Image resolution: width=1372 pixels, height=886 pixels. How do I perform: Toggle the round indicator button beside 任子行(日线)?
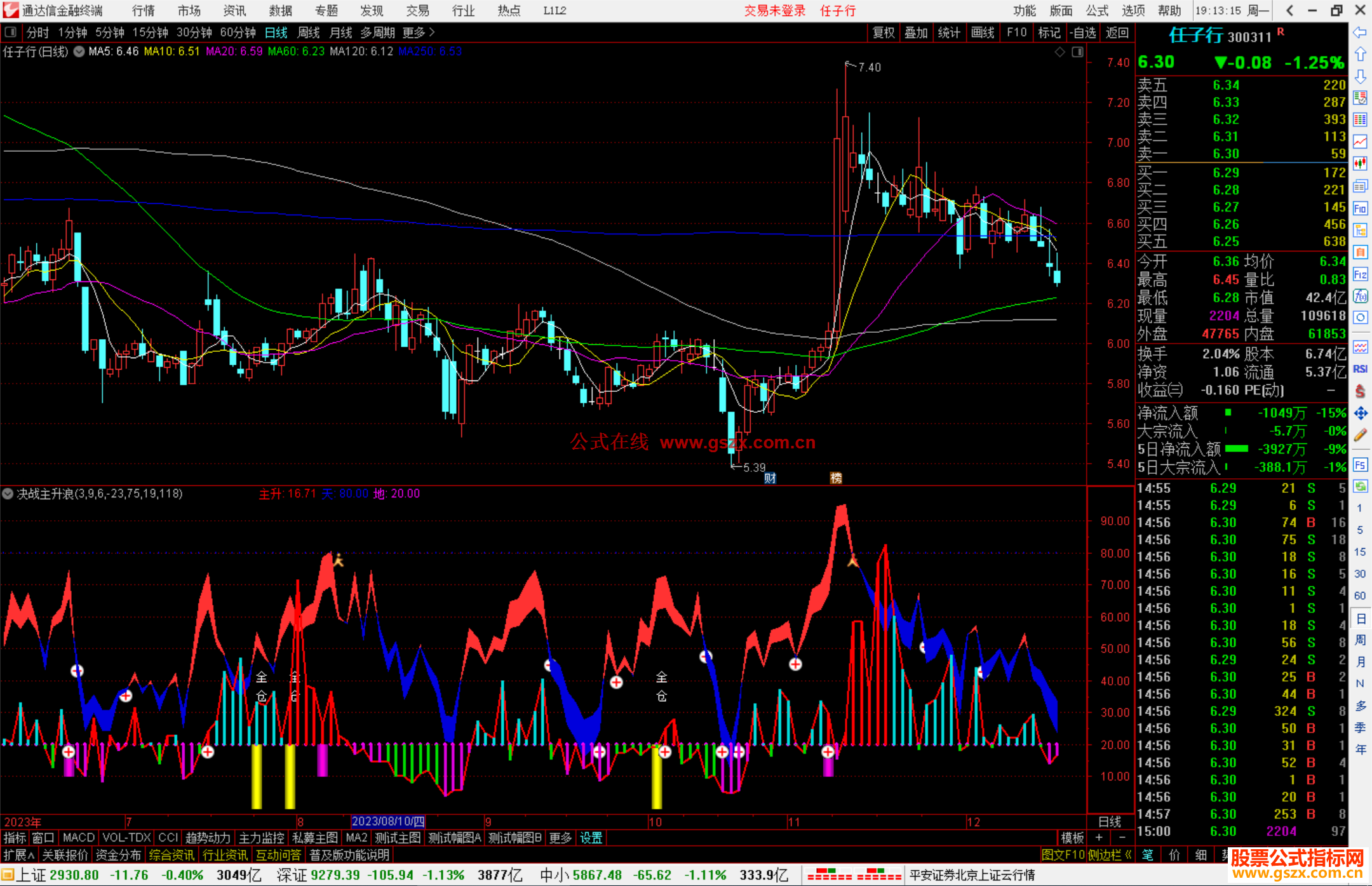coord(79,51)
